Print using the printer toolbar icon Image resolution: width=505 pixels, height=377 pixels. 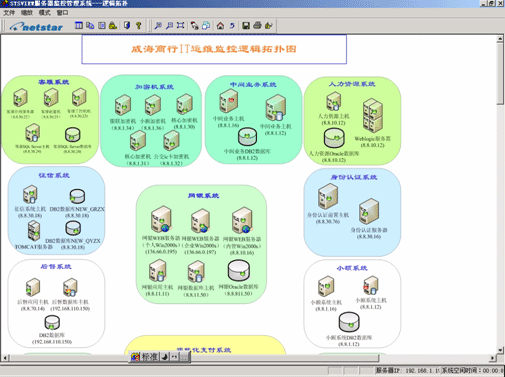tap(257, 26)
